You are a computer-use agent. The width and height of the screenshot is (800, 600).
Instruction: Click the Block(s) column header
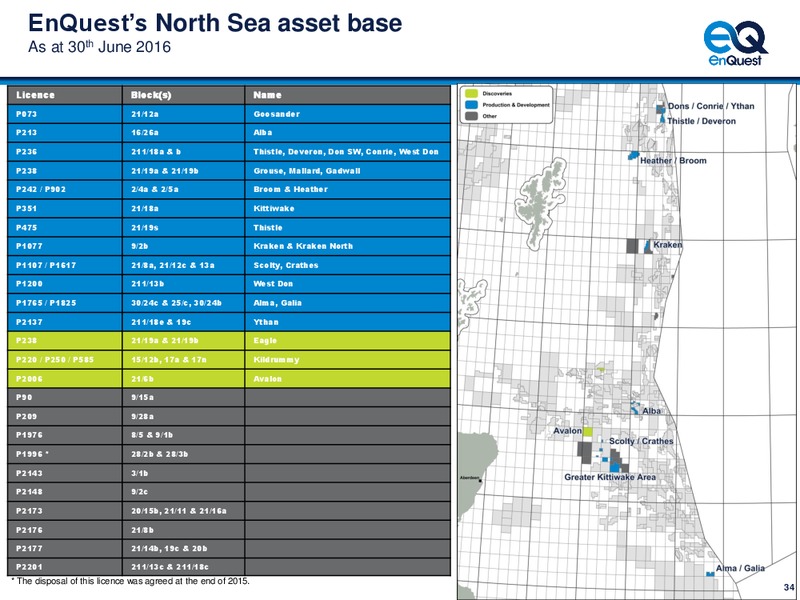(184, 95)
